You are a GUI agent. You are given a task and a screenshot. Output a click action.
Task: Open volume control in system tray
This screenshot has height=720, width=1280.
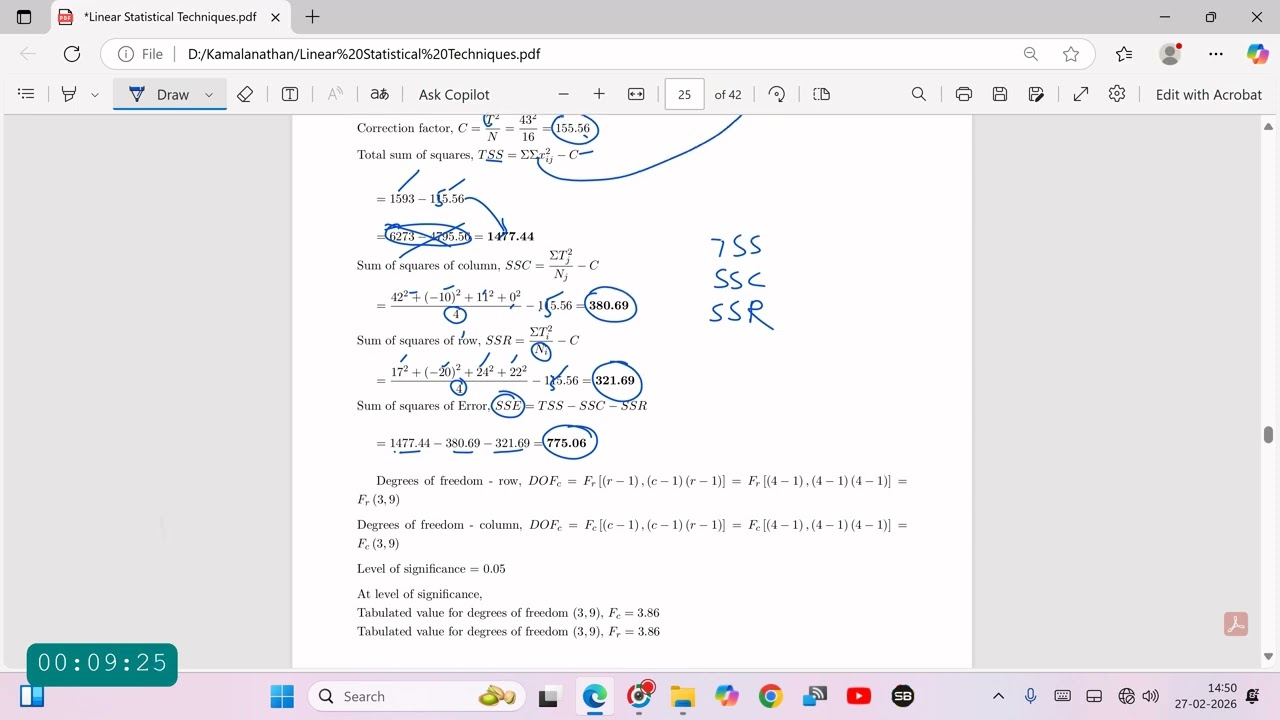click(1151, 696)
